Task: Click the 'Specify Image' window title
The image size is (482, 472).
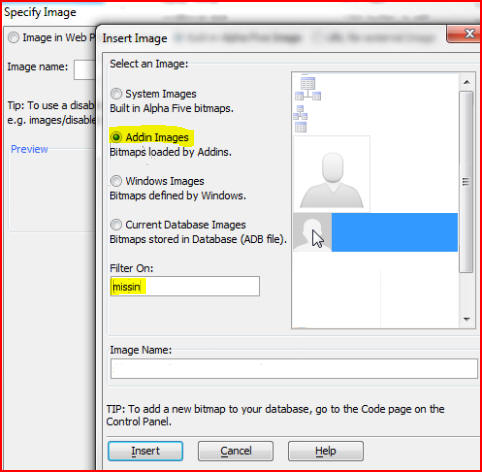Action: [x=40, y=12]
